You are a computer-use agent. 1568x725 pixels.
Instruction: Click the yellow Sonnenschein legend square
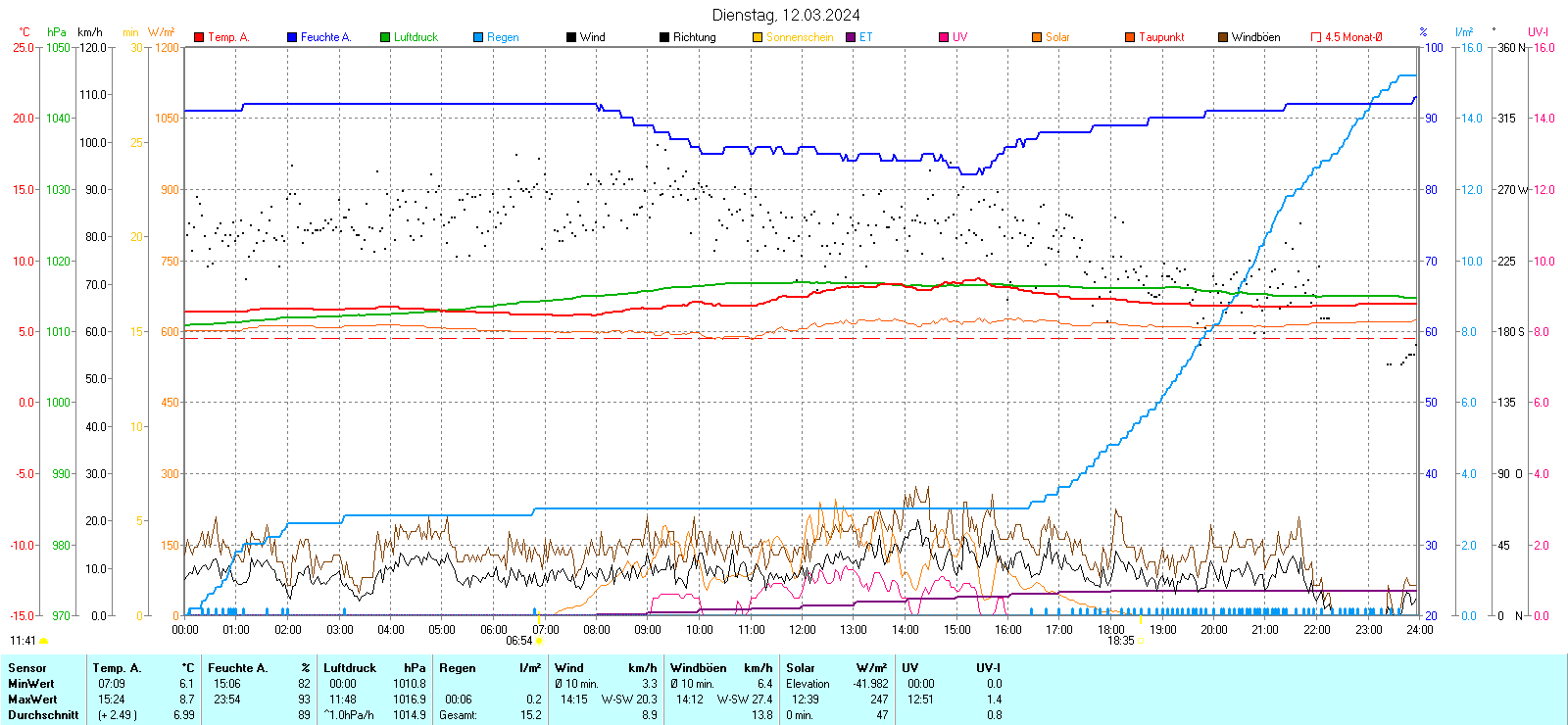point(758,37)
